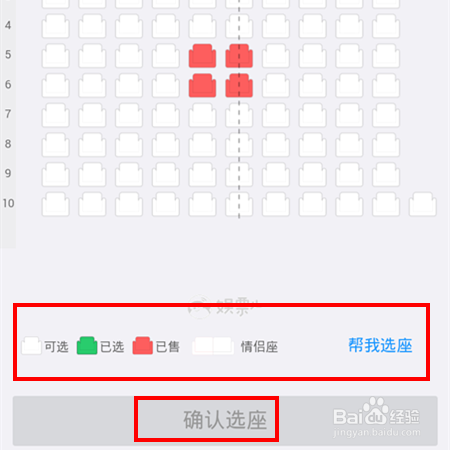Tap the left sold red seat in row 5
This screenshot has width=450, height=450.
click(x=202, y=56)
